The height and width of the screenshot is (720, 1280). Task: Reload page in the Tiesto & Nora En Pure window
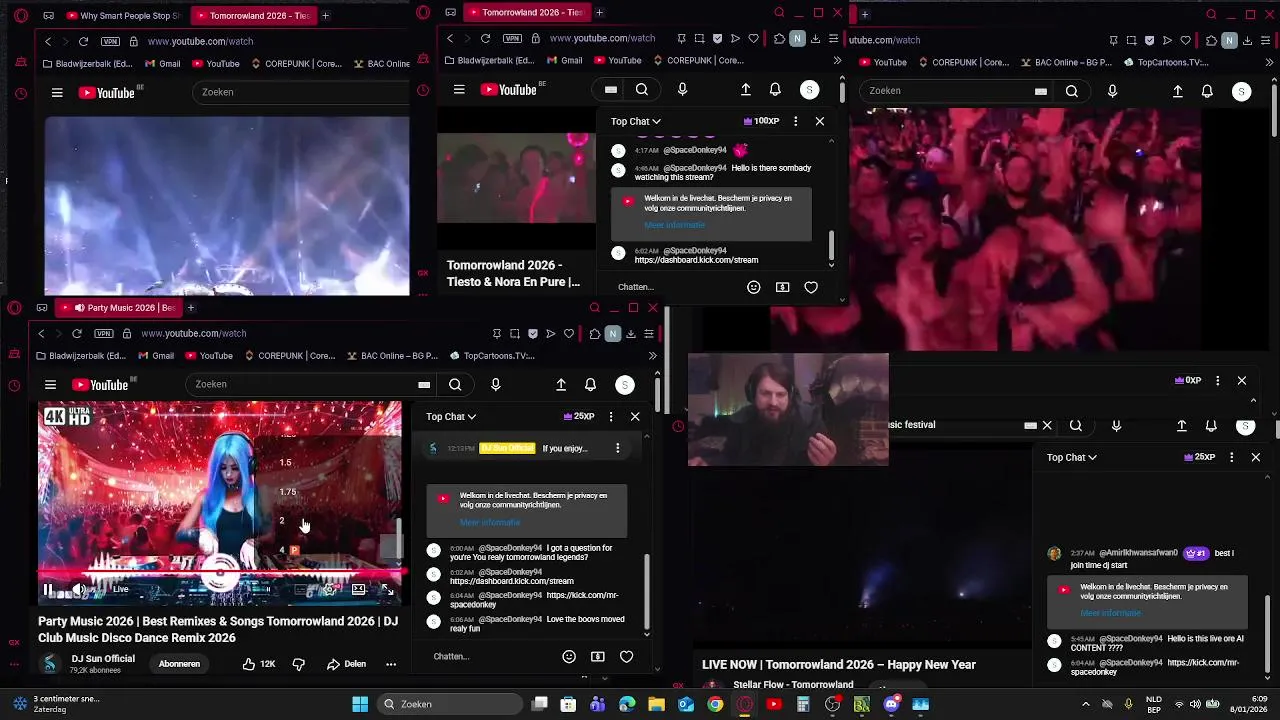[485, 39]
